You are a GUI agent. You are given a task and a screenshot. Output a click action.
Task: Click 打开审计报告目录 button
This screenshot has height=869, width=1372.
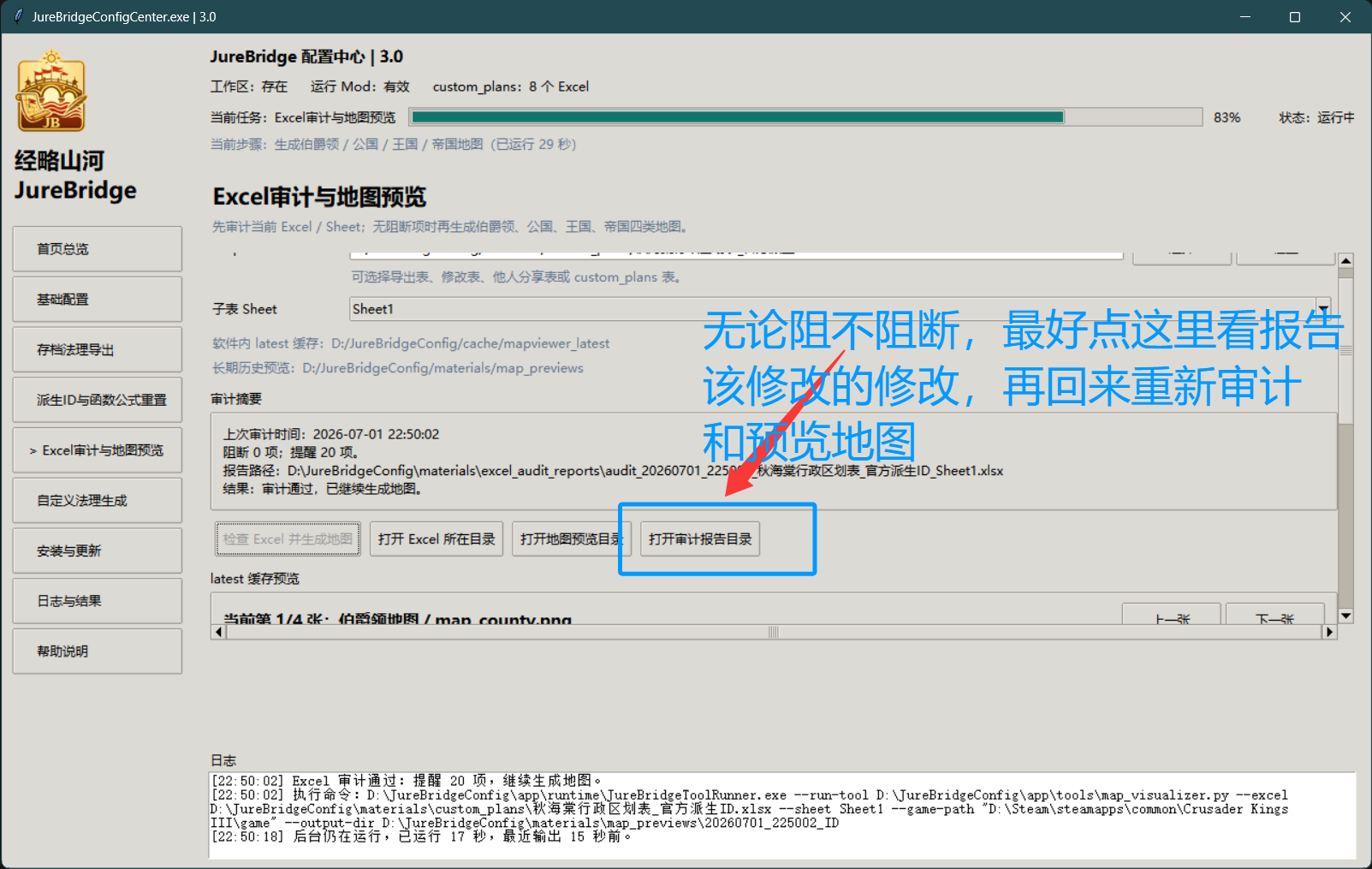coord(700,539)
